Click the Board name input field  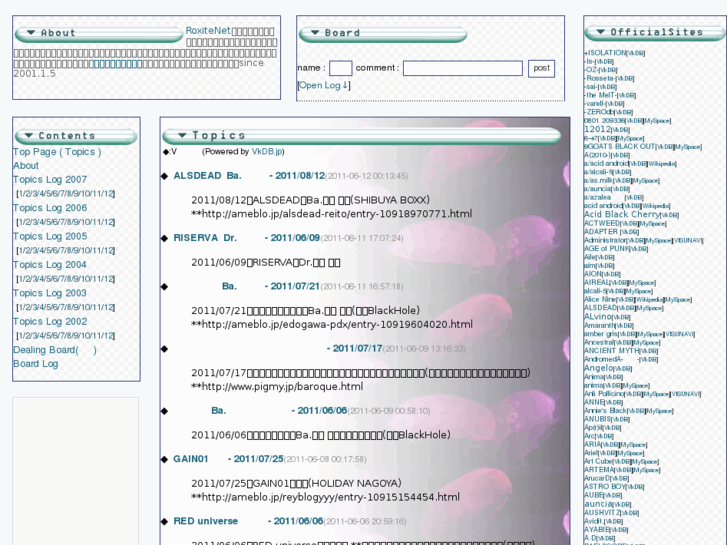(x=340, y=68)
